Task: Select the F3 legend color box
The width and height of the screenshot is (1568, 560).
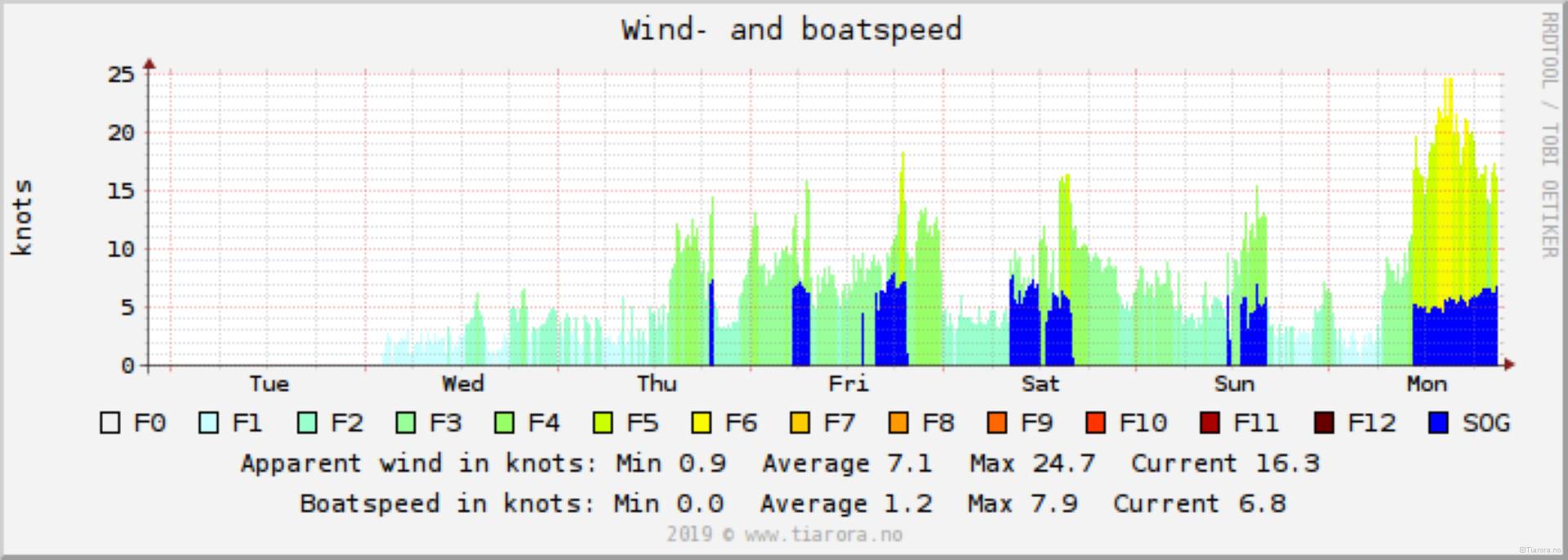Action: click(x=406, y=423)
